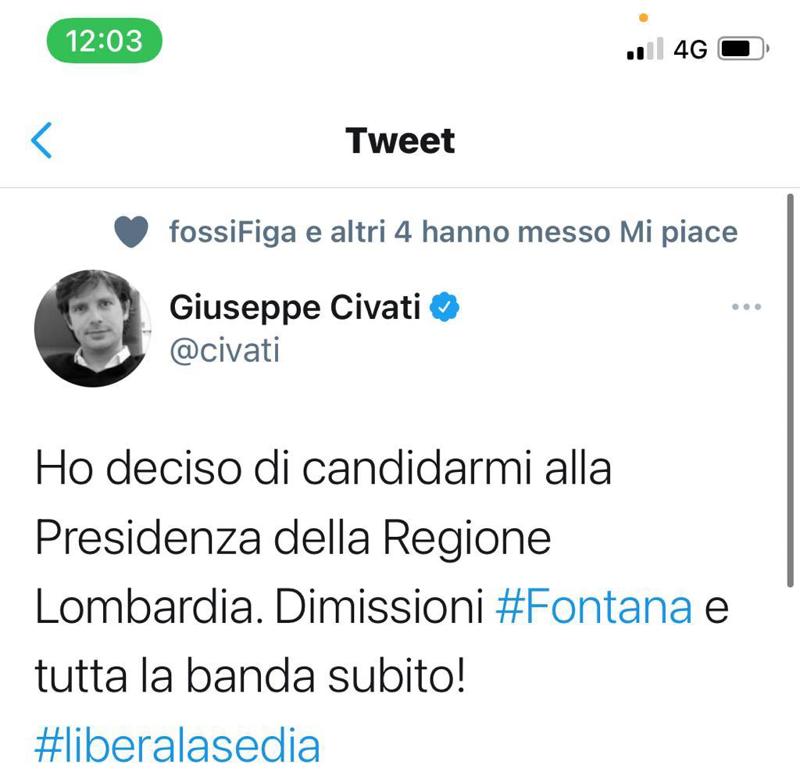Viewport: 800px width, 776px height.
Task: Tap the blue back chevron
Action: pos(41,141)
